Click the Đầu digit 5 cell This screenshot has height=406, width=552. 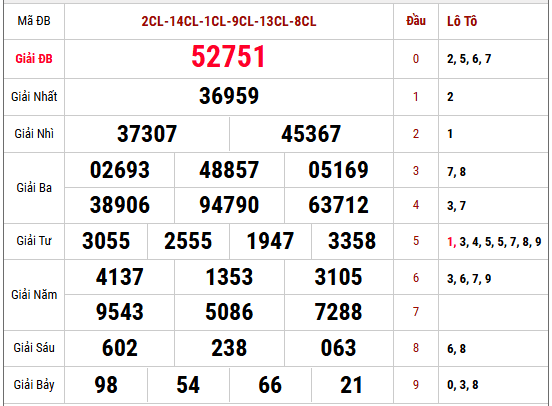(x=416, y=241)
